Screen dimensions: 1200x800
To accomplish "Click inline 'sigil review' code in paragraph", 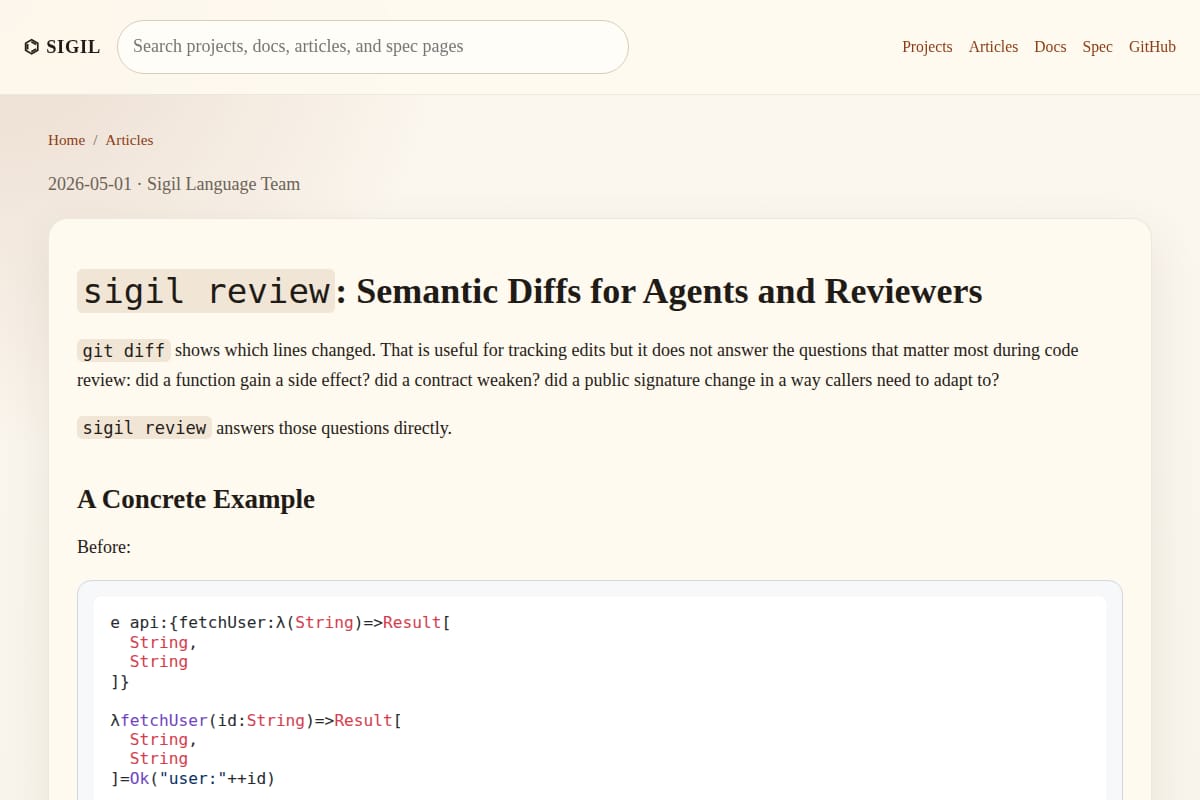I will [144, 428].
